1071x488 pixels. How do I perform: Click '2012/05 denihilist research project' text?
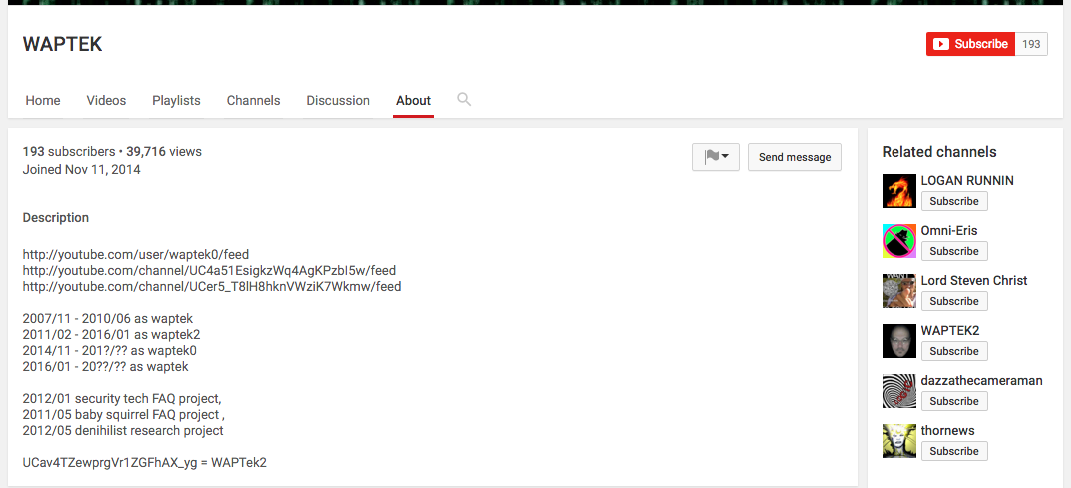(123, 431)
